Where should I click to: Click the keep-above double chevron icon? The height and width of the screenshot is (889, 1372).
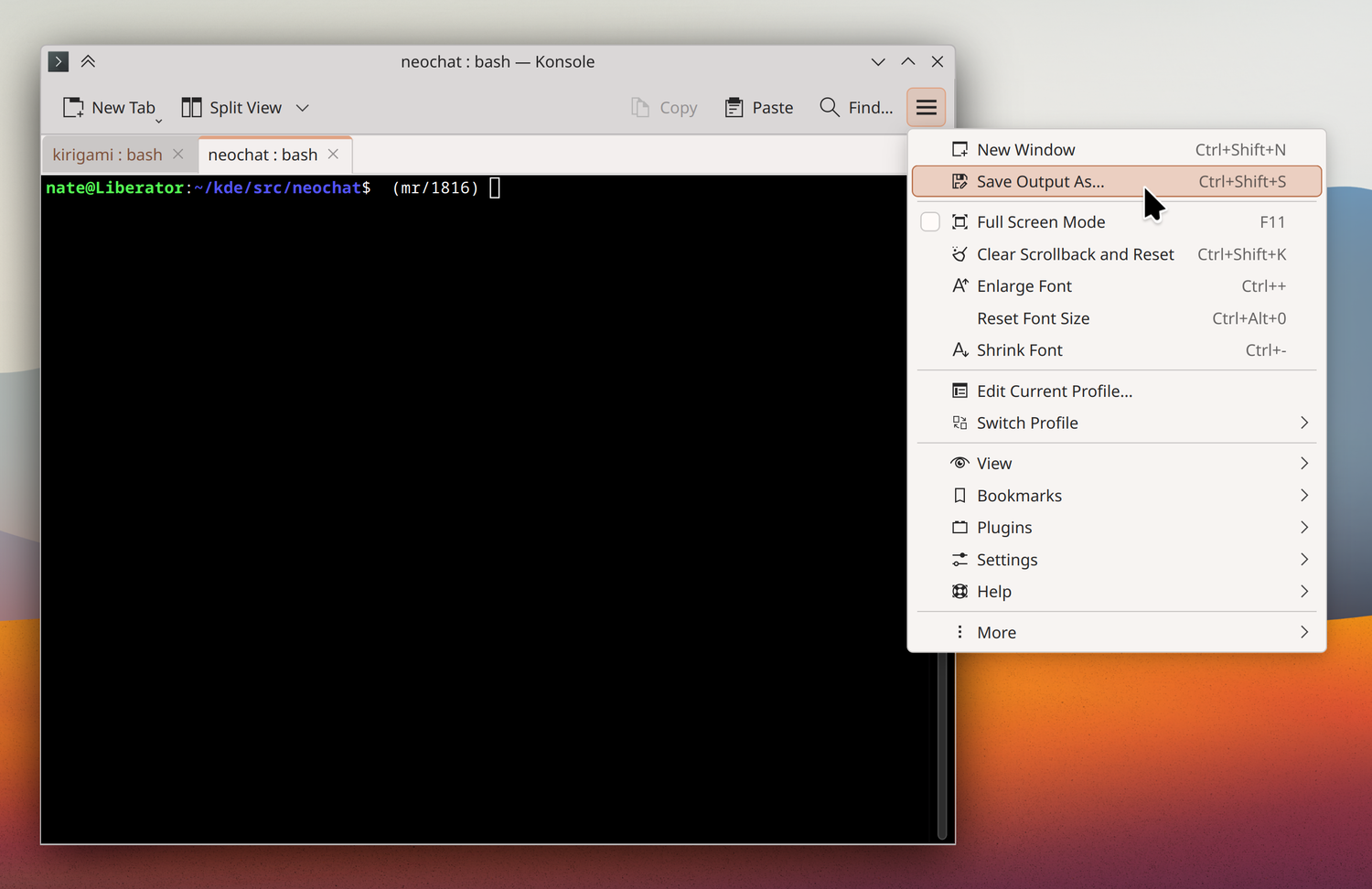coord(88,61)
